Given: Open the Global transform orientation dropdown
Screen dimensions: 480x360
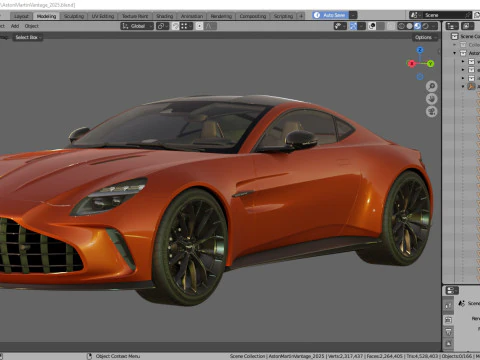Looking at the screenshot, I should coord(137,26).
